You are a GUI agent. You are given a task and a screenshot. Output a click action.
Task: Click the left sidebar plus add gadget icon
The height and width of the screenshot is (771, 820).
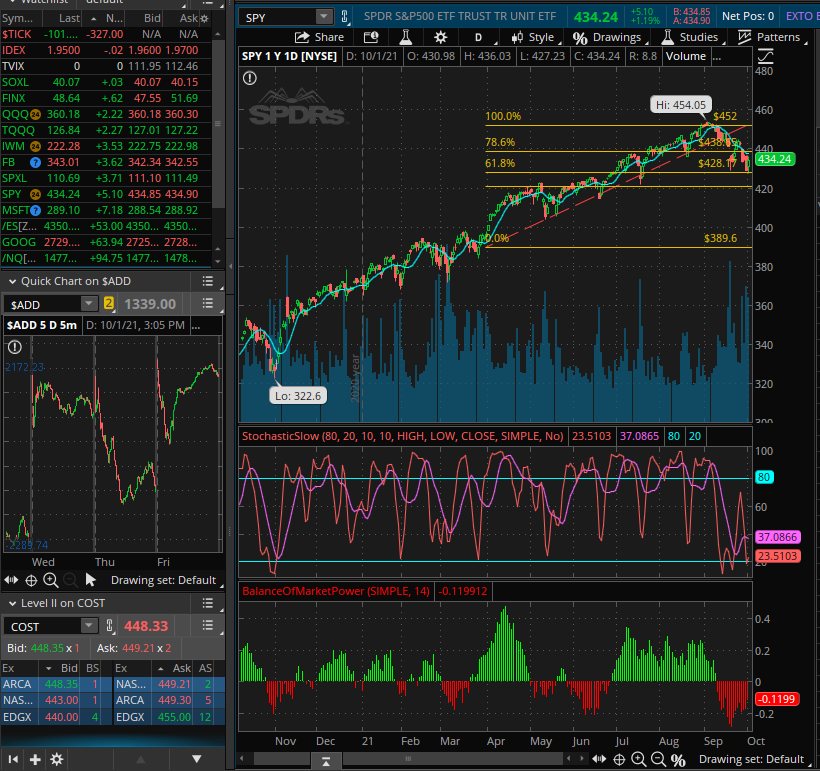[35, 759]
